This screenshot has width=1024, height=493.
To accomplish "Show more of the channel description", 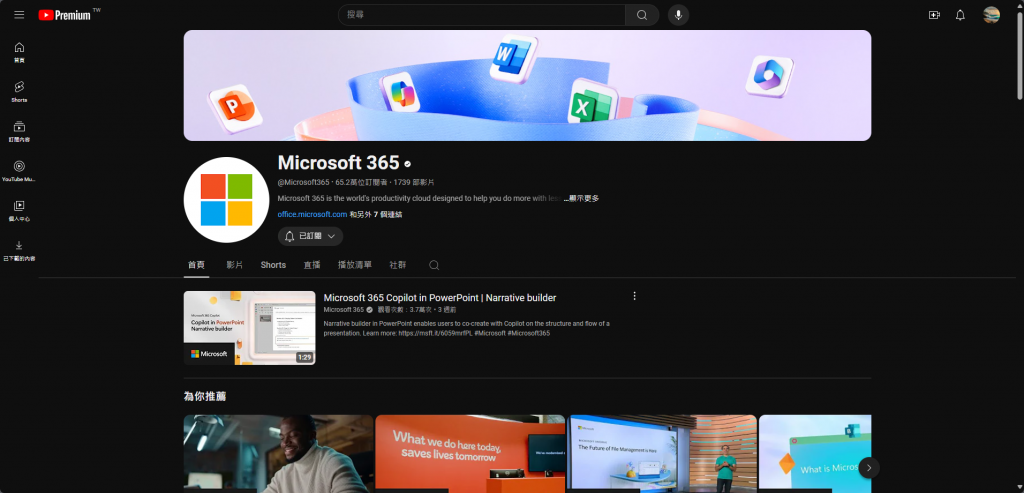I will 582,199.
